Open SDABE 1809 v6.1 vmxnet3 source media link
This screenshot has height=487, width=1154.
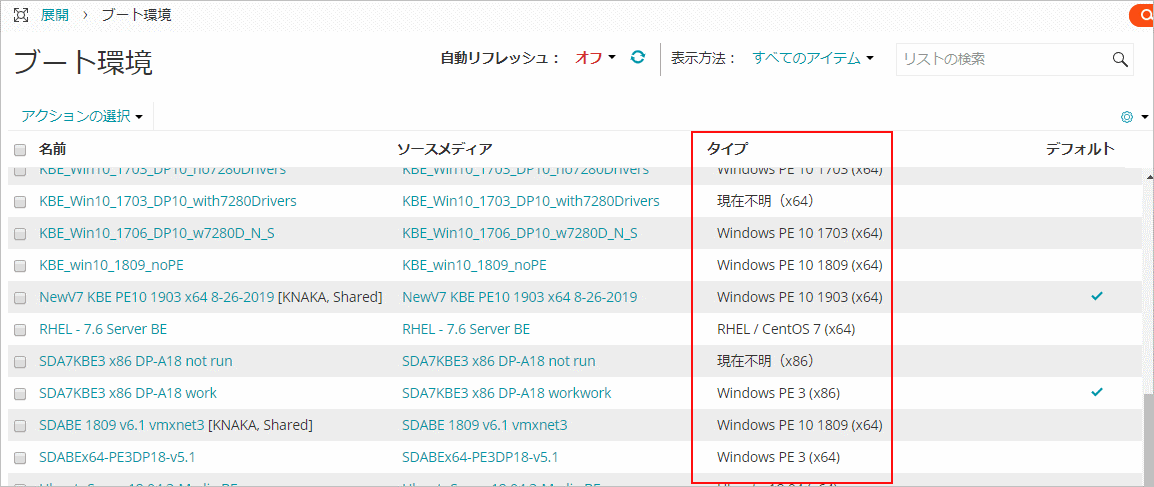pos(484,425)
